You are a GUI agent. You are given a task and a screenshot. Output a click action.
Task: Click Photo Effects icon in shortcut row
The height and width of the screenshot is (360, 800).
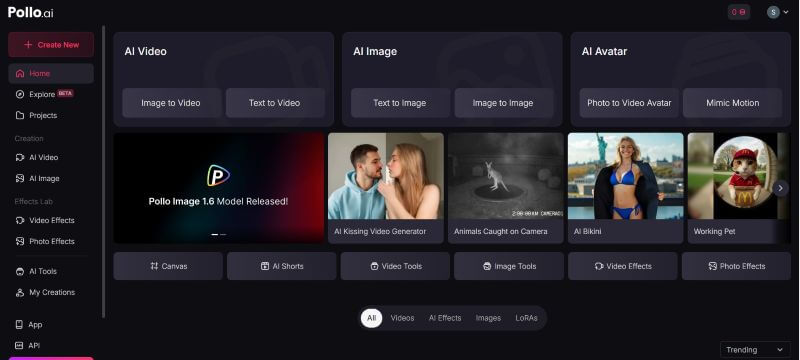pos(713,266)
